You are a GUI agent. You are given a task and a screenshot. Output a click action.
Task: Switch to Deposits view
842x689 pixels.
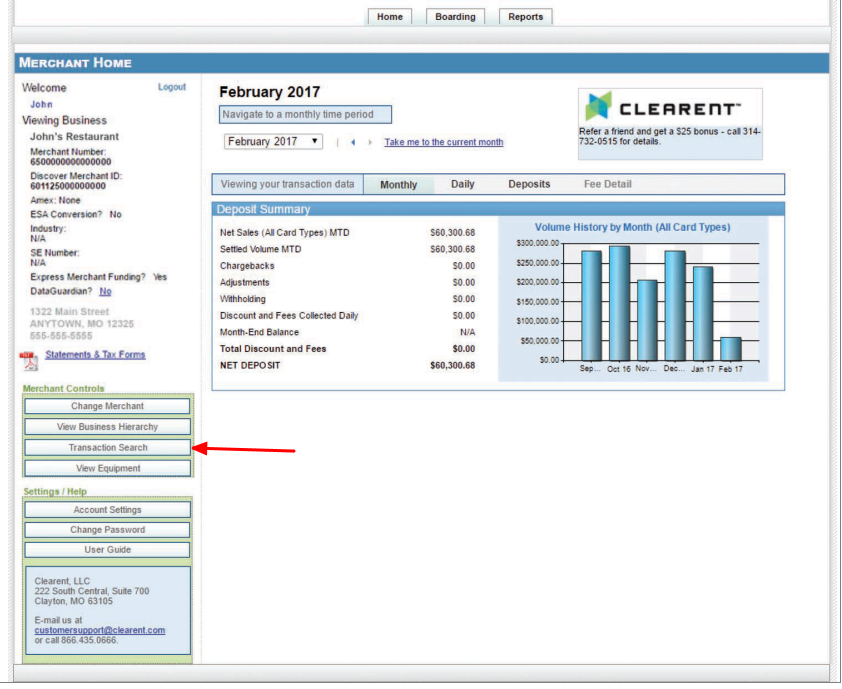(529, 184)
